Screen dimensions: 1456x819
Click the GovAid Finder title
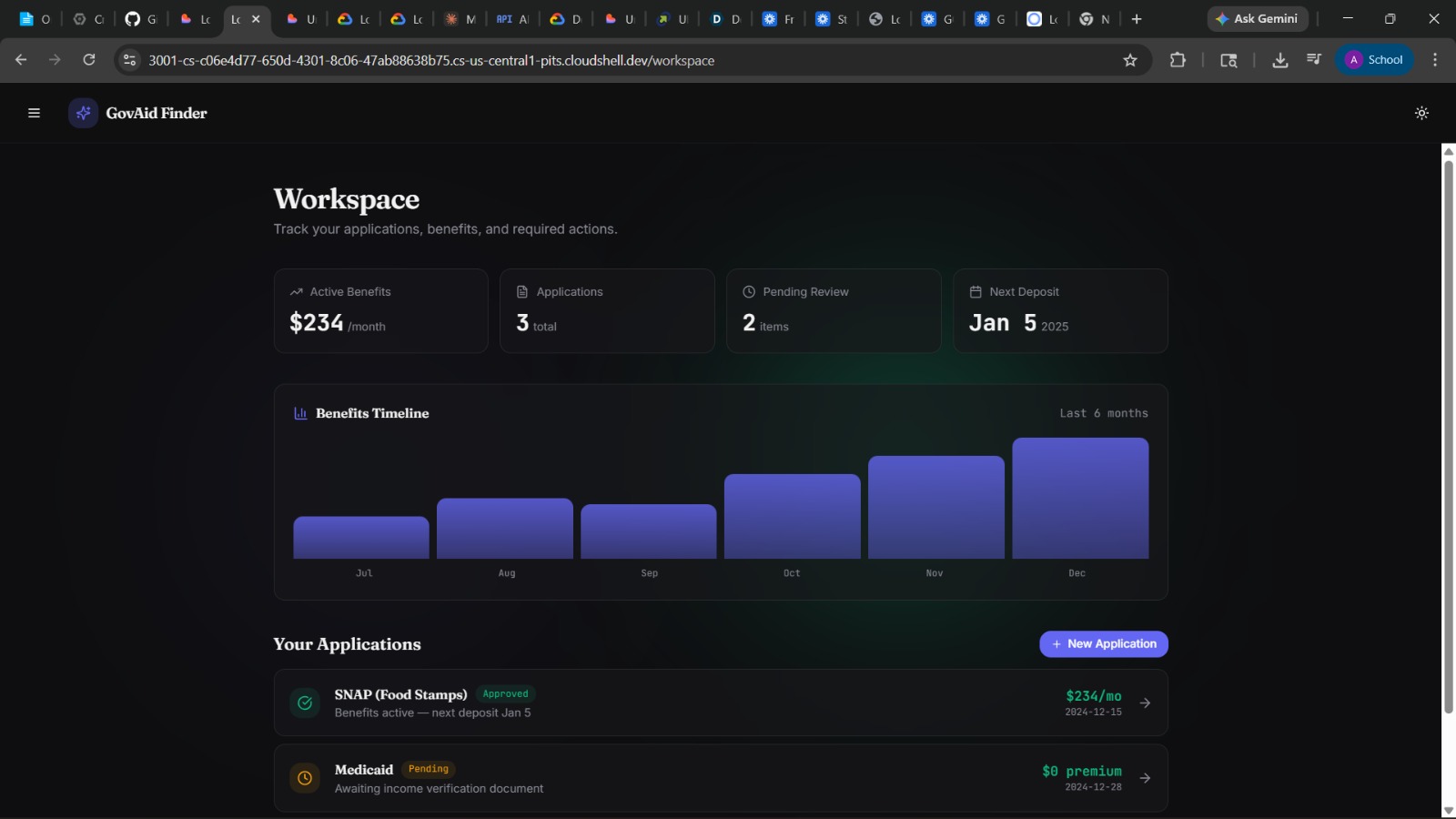[157, 113]
